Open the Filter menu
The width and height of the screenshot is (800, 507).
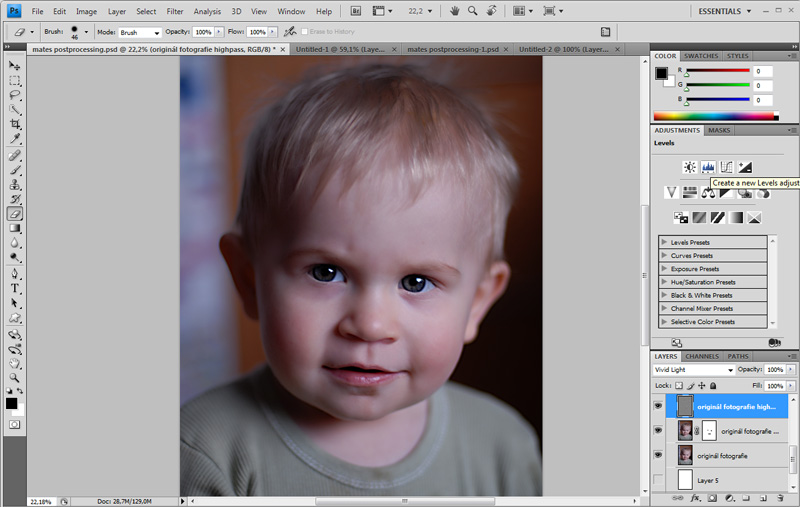(x=175, y=11)
